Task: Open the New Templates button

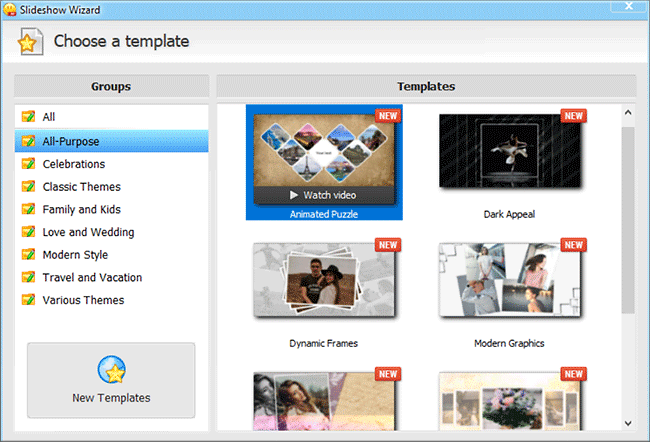Action: [111, 380]
